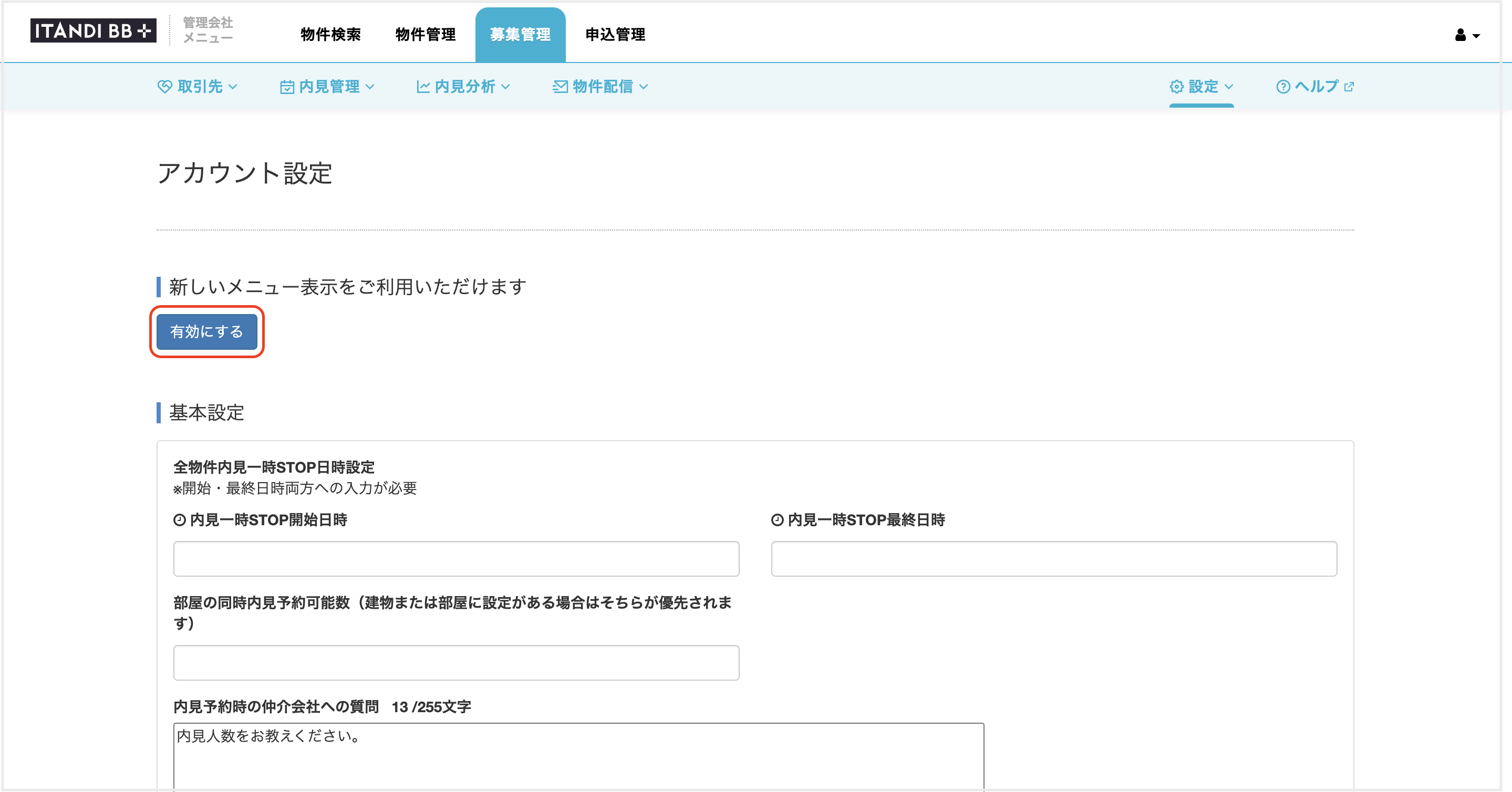1512x792 pixels.
Task: Expand the 設定 dropdown chevron
Action: (x=1228, y=87)
